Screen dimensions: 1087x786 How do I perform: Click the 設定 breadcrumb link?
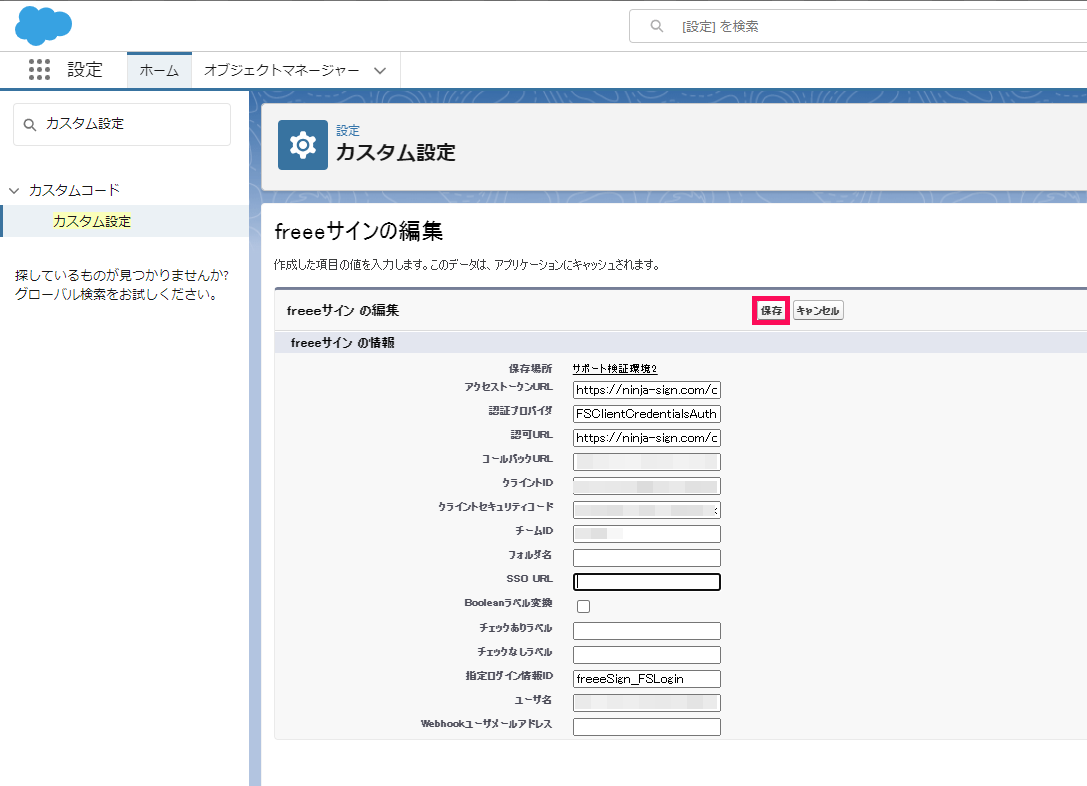pos(348,130)
